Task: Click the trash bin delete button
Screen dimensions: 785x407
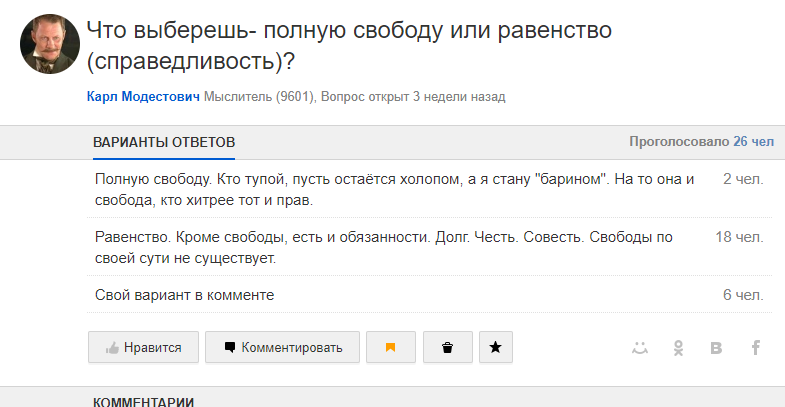Action: (448, 347)
